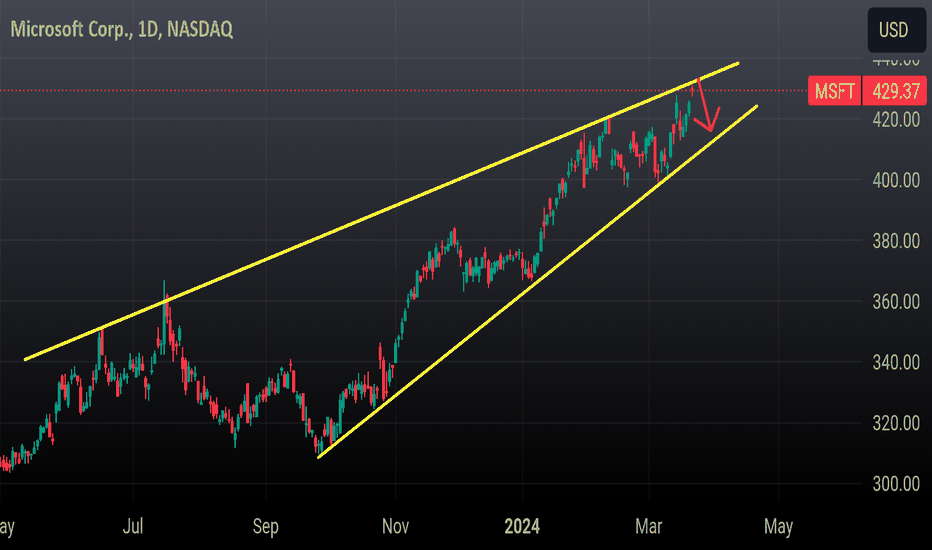Click the MSFT symbol price label

(835, 92)
